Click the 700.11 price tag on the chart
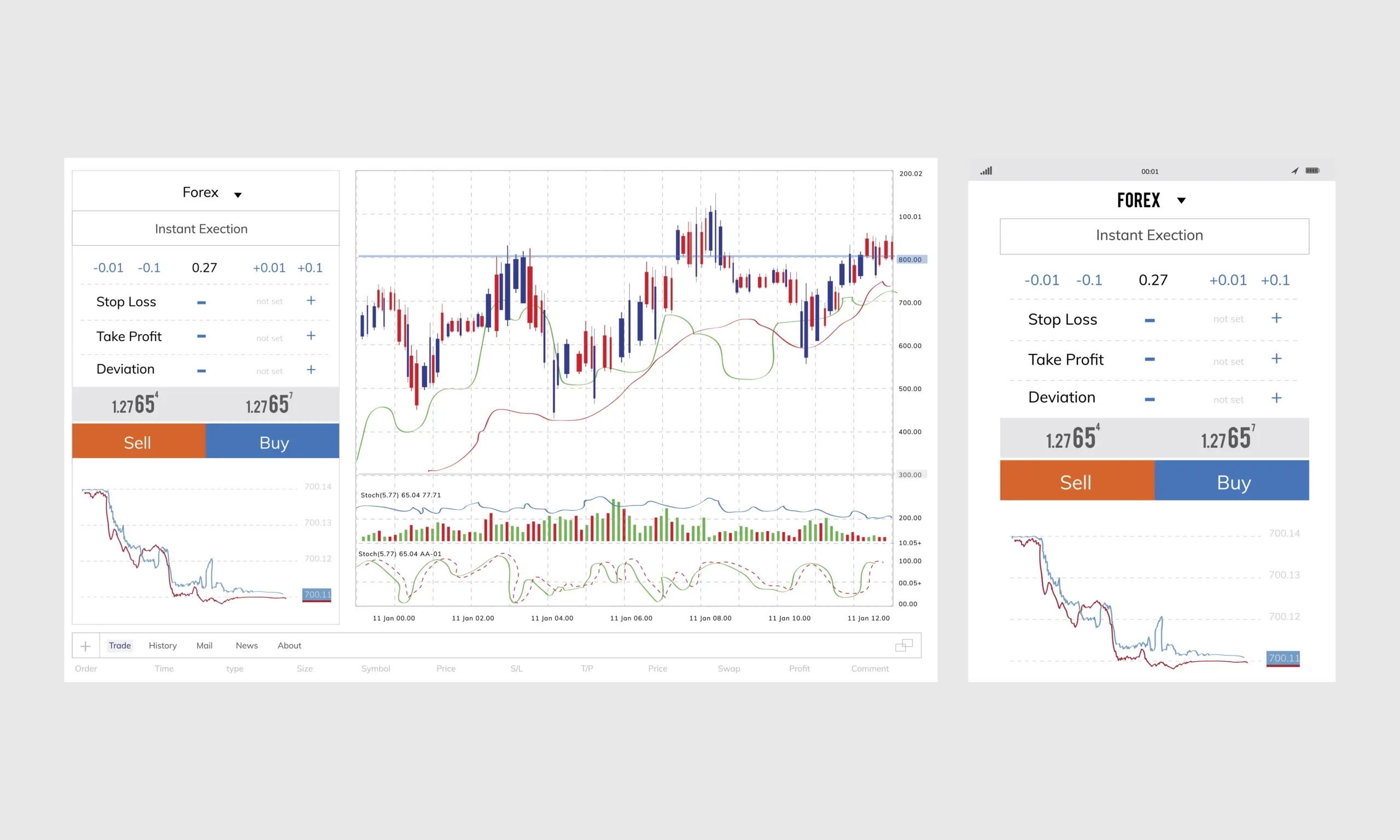Viewport: 1400px width, 840px height. (x=316, y=594)
